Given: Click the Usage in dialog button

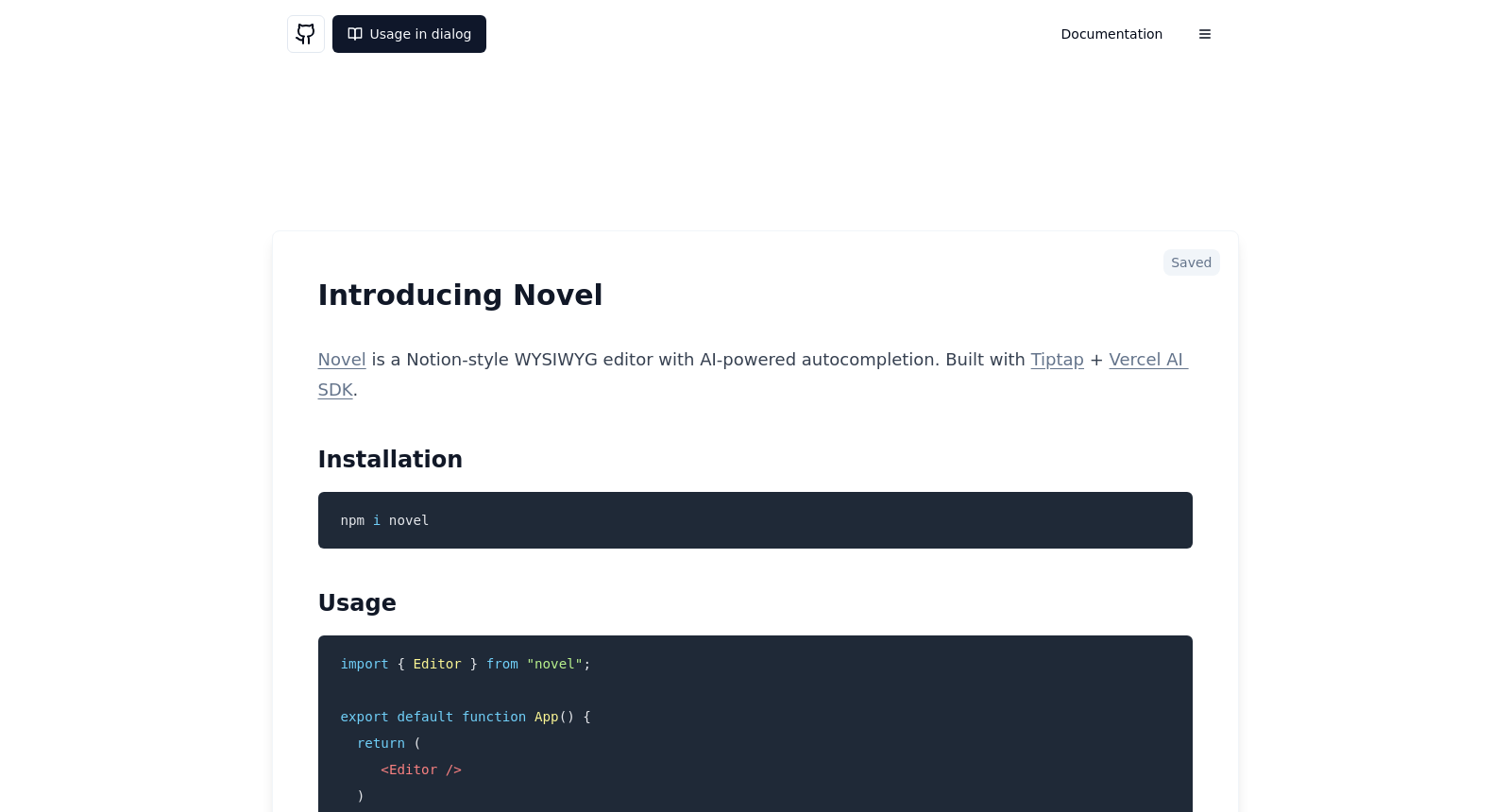Looking at the screenshot, I should pyautogui.click(x=409, y=34).
